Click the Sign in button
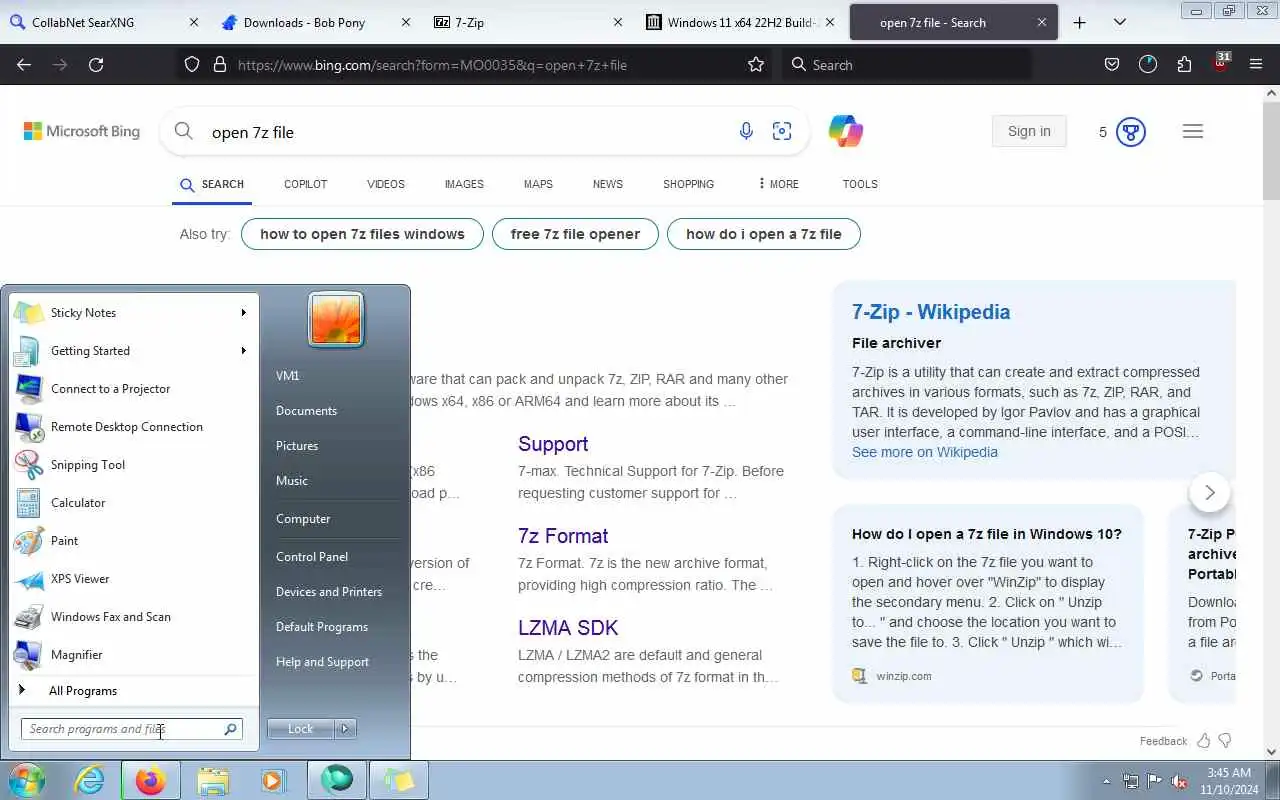The width and height of the screenshot is (1280, 800). click(1029, 131)
